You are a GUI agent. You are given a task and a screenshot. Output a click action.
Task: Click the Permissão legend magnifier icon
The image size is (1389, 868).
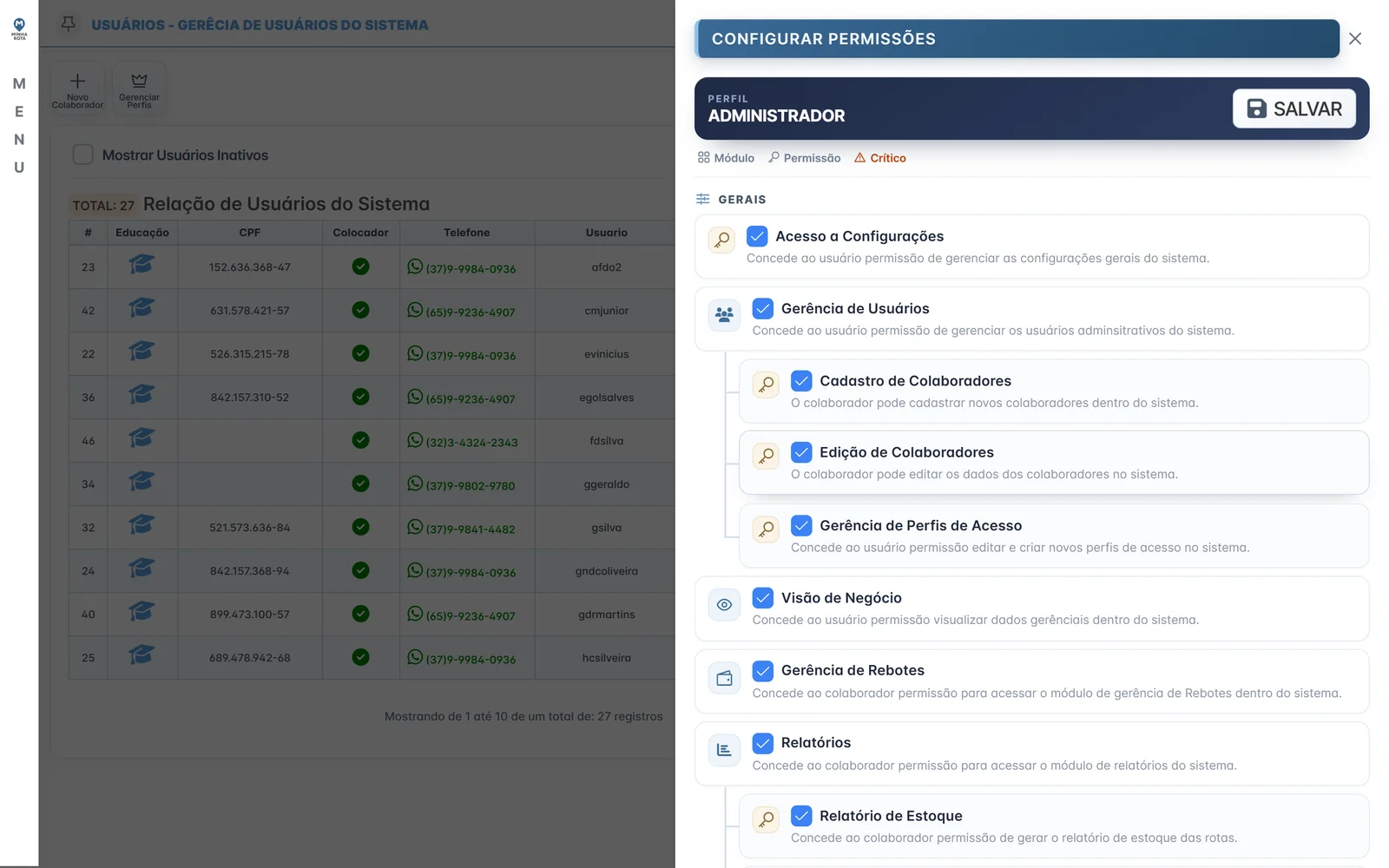(x=773, y=157)
